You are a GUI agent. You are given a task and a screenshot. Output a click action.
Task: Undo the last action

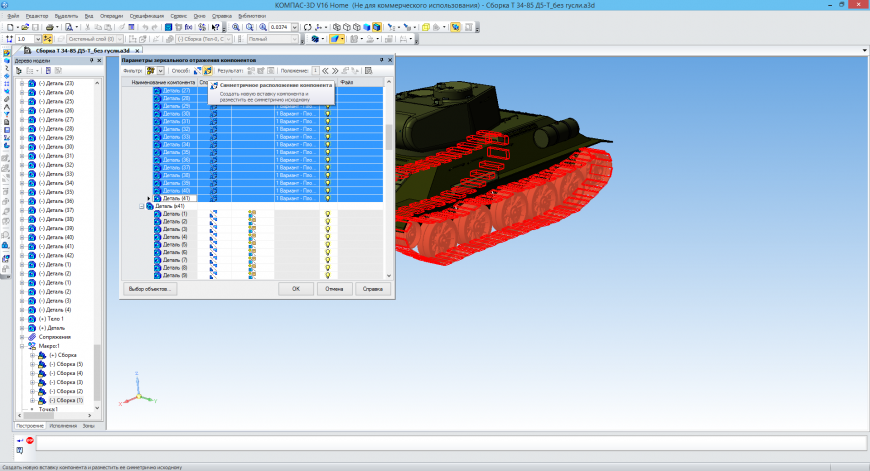click(x=145, y=27)
